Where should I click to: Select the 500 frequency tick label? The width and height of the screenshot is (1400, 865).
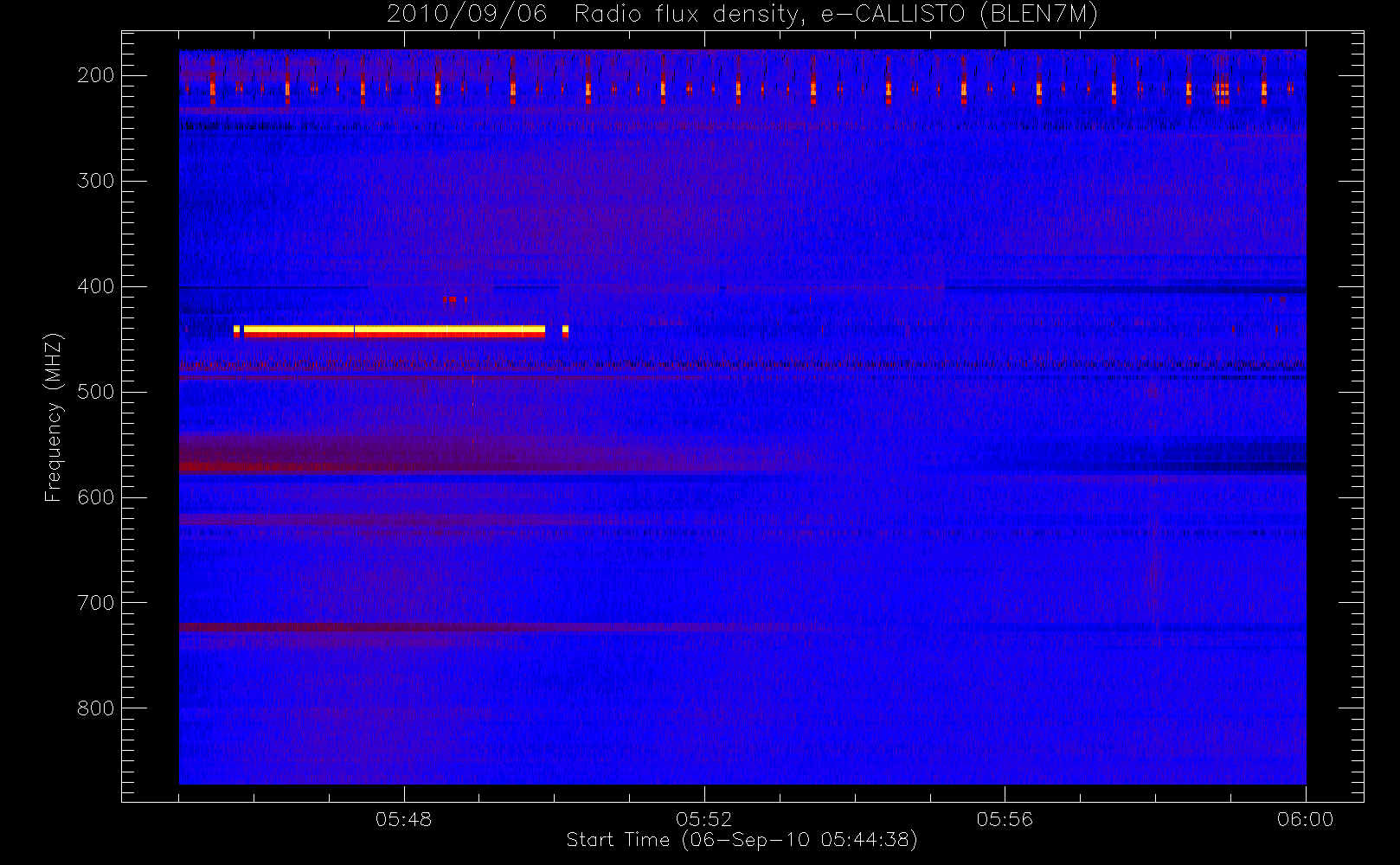coord(96,392)
